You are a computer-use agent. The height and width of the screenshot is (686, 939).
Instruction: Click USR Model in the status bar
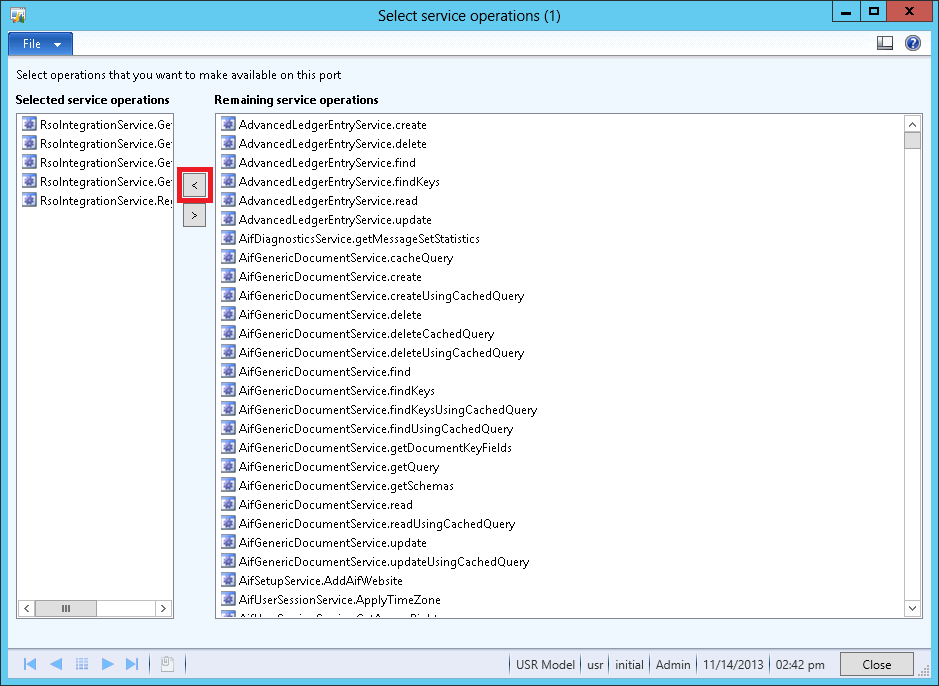point(545,664)
